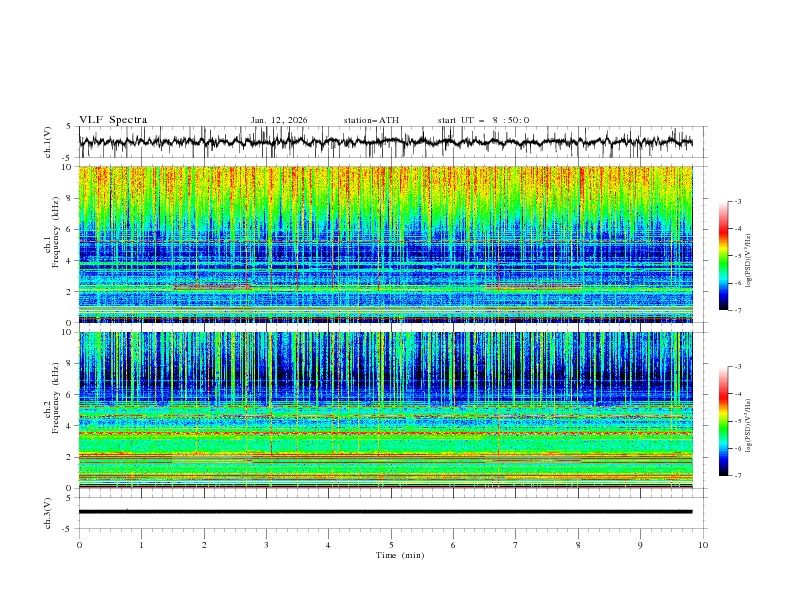
Task: Click time axis tick label "0"
Action: pos(79,545)
